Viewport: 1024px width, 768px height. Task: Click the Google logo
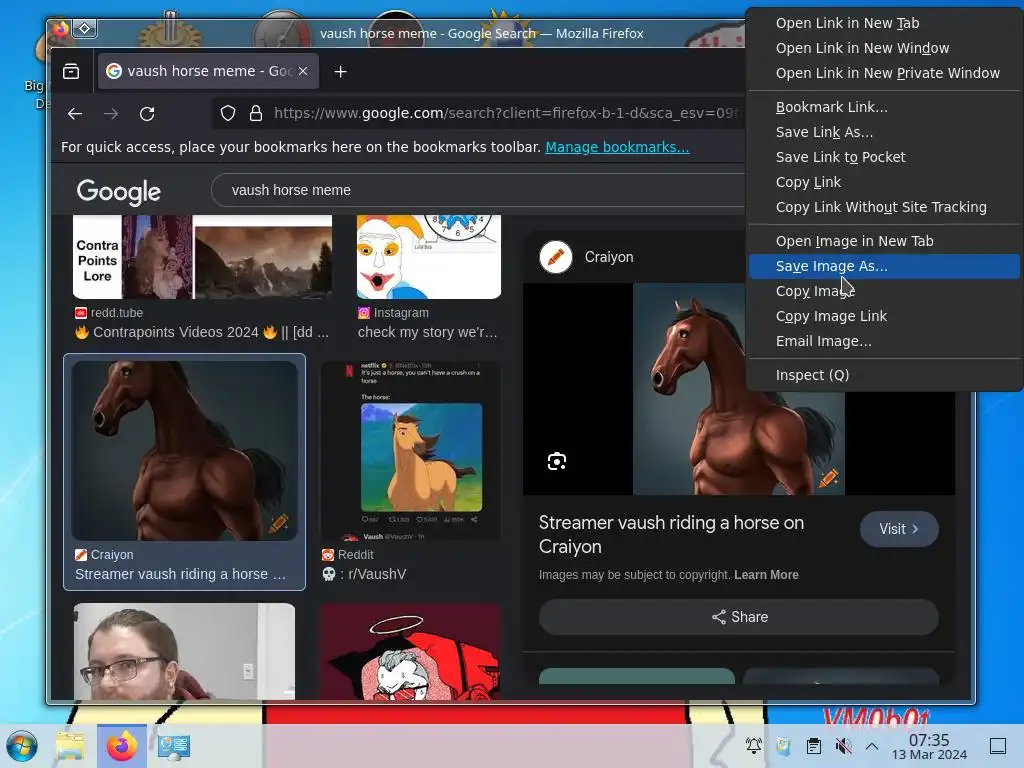tap(118, 191)
